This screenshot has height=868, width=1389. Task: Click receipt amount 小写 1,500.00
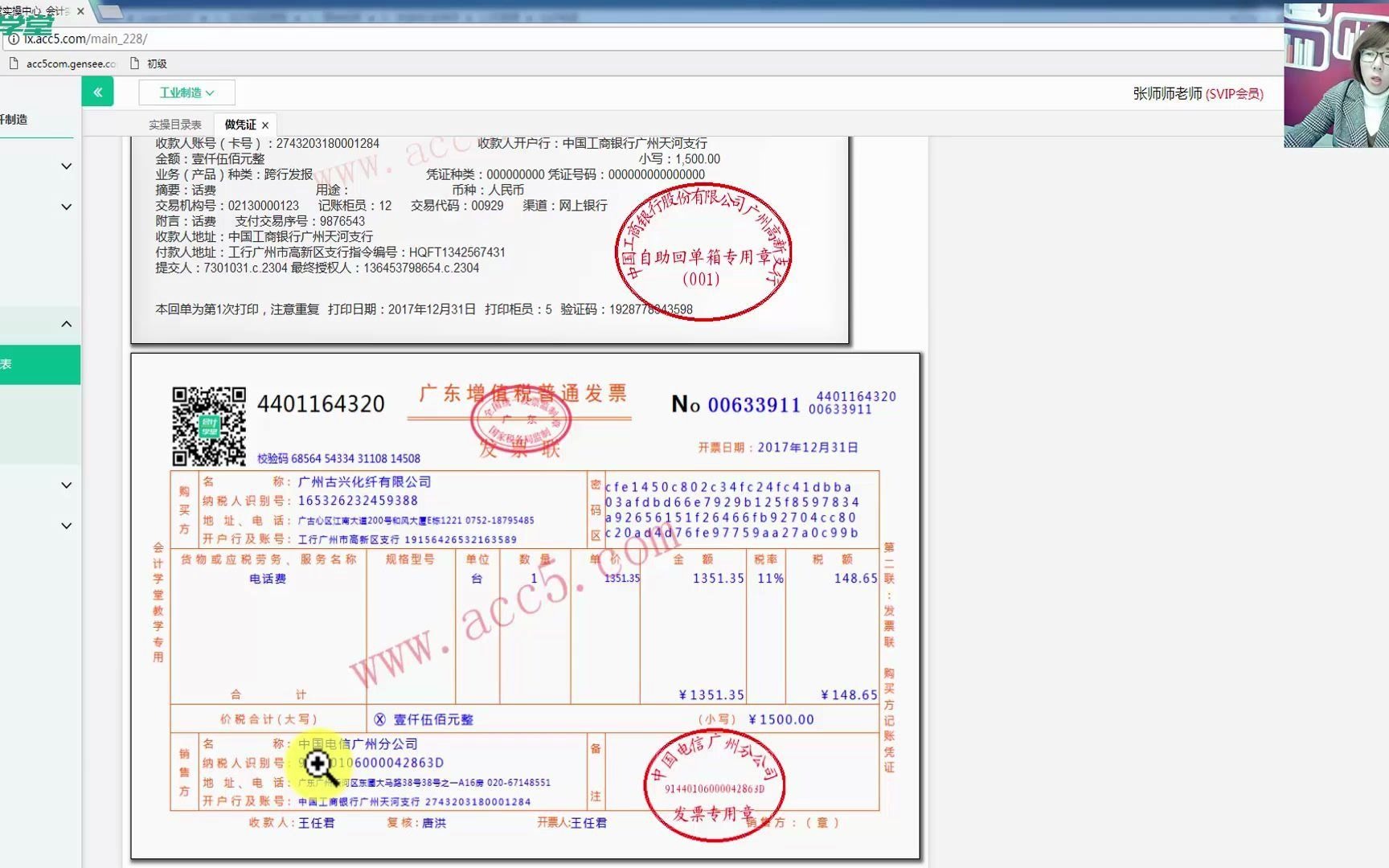click(680, 159)
